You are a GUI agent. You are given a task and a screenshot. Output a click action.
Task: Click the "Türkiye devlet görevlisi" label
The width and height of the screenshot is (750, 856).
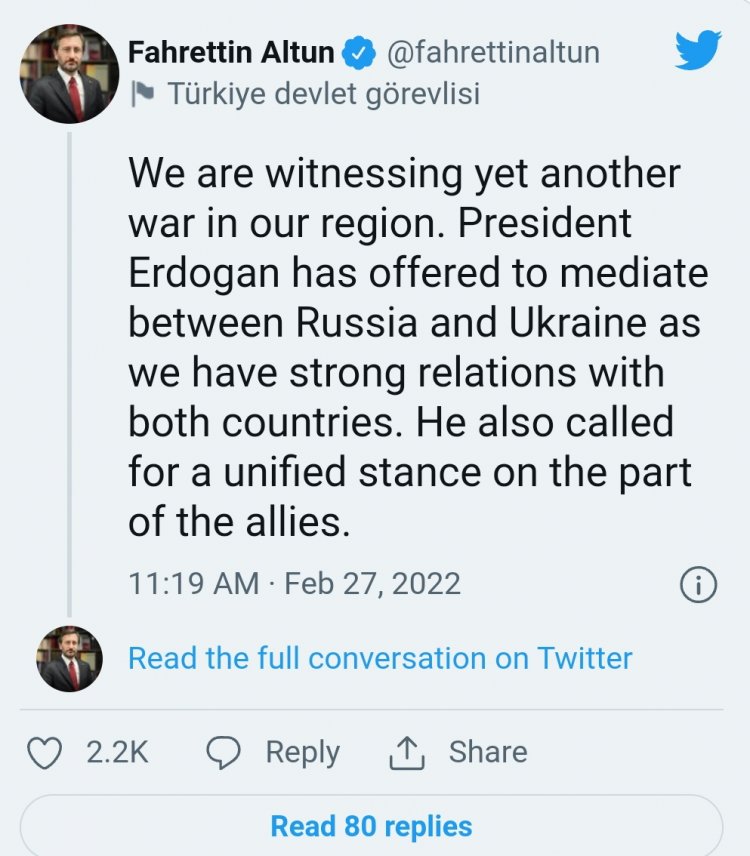tap(323, 94)
